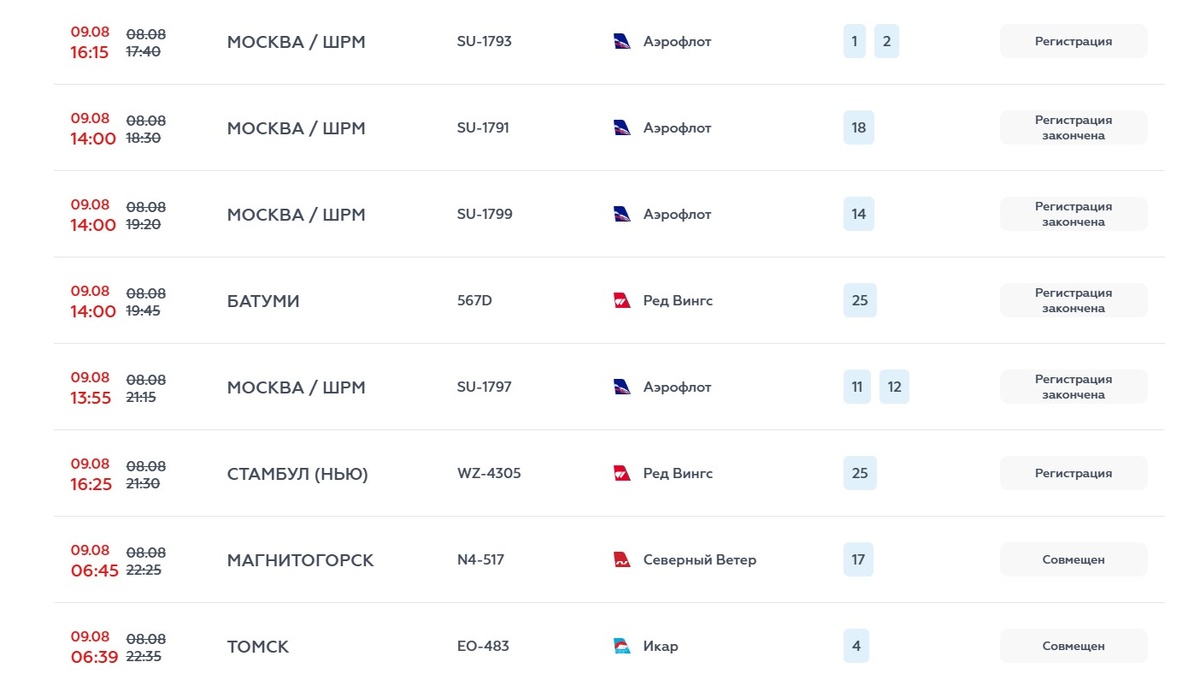
Task: Click Red Wings logo on Batumi flight
Action: tap(622, 301)
